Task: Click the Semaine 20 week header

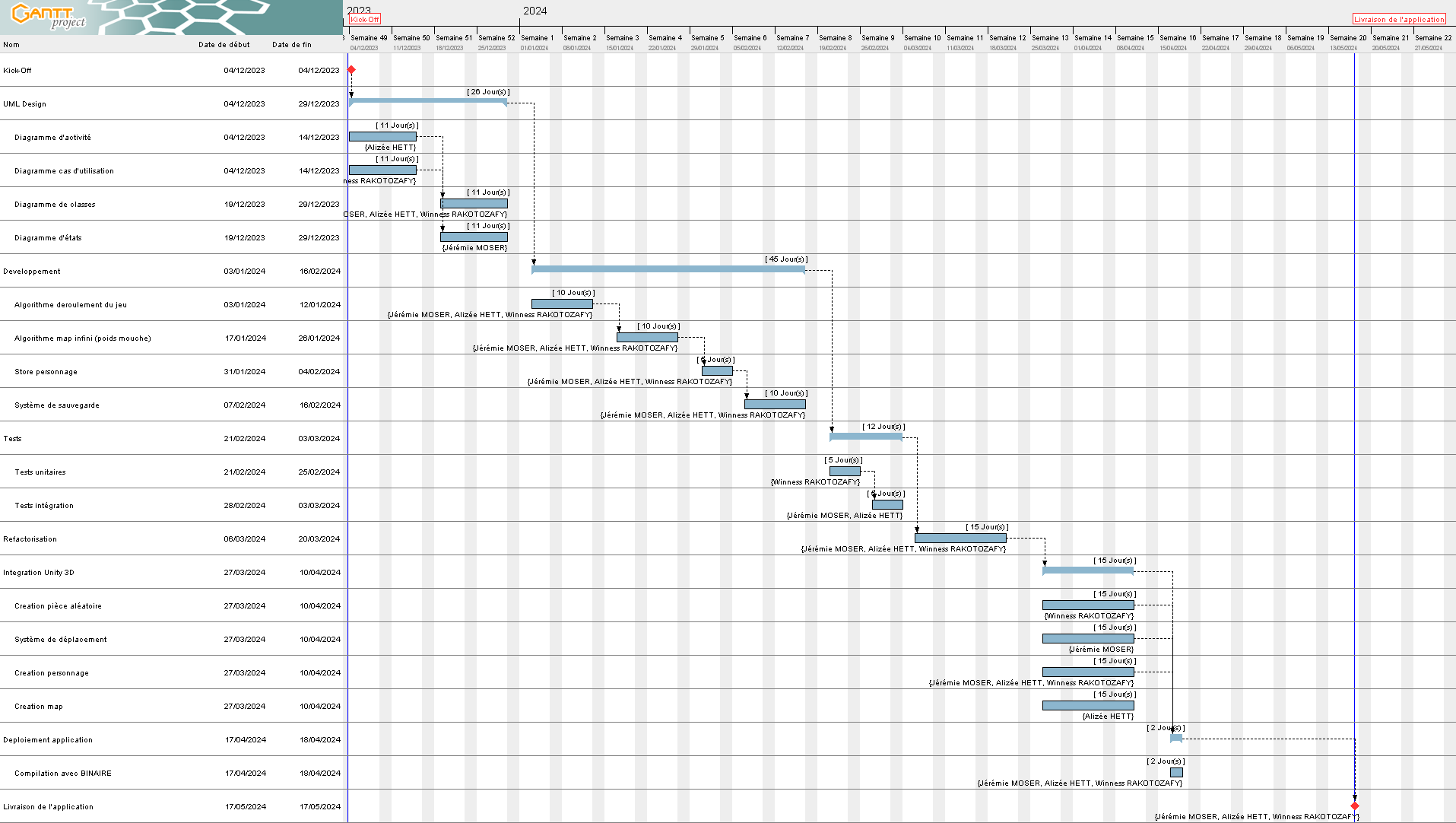Action: coord(1348,38)
